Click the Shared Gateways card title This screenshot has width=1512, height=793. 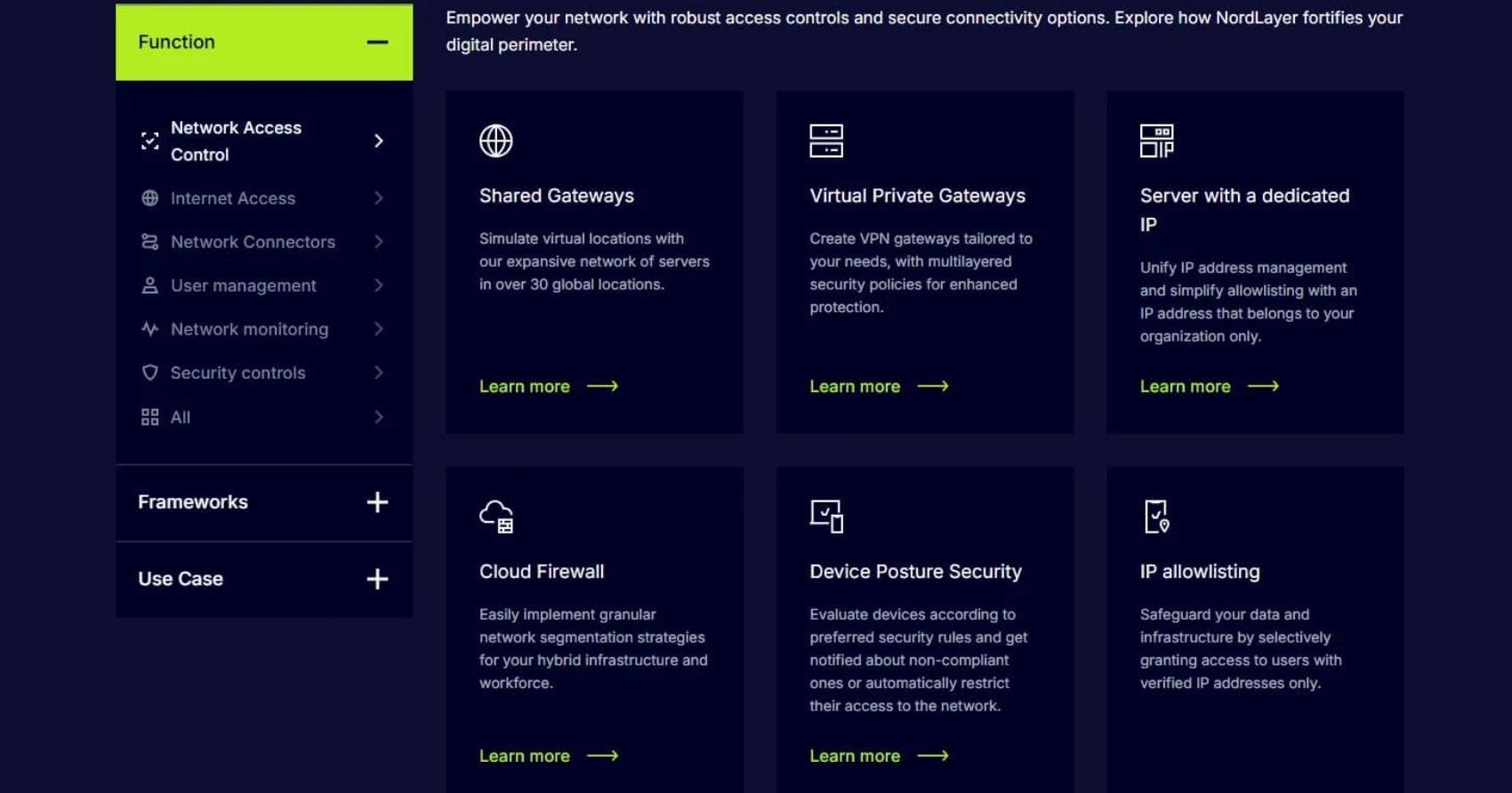557,196
